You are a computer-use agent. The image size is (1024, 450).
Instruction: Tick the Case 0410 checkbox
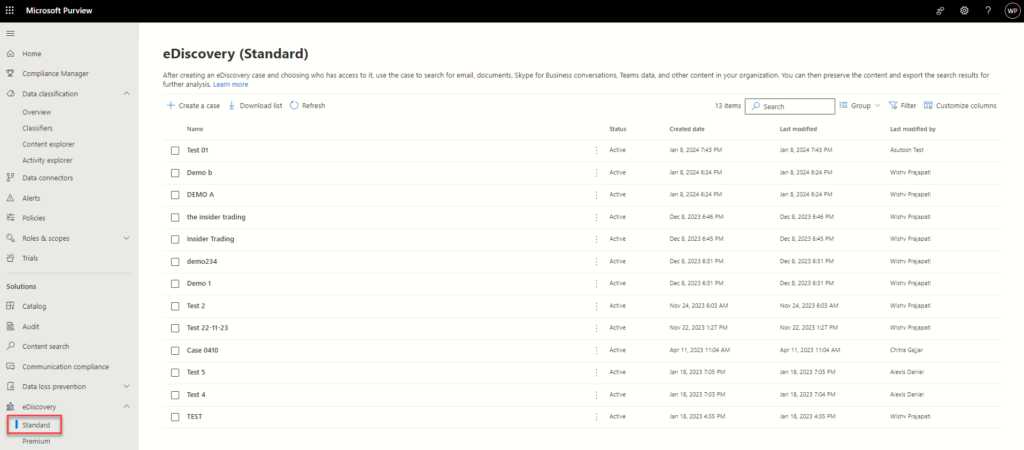[175, 350]
